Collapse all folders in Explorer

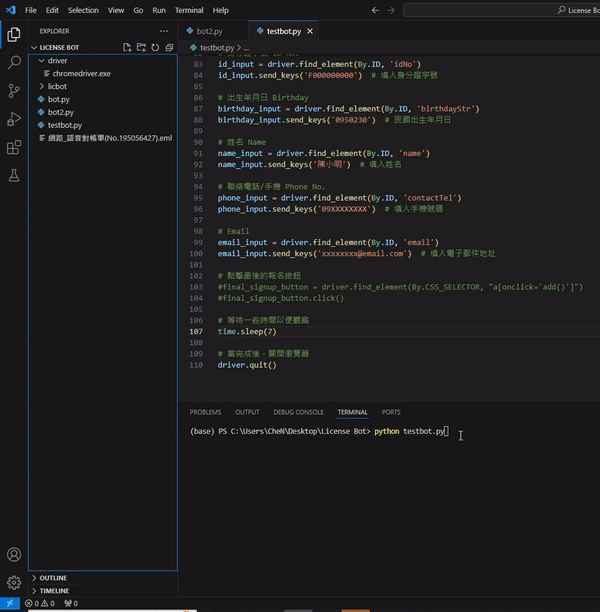click(169, 47)
